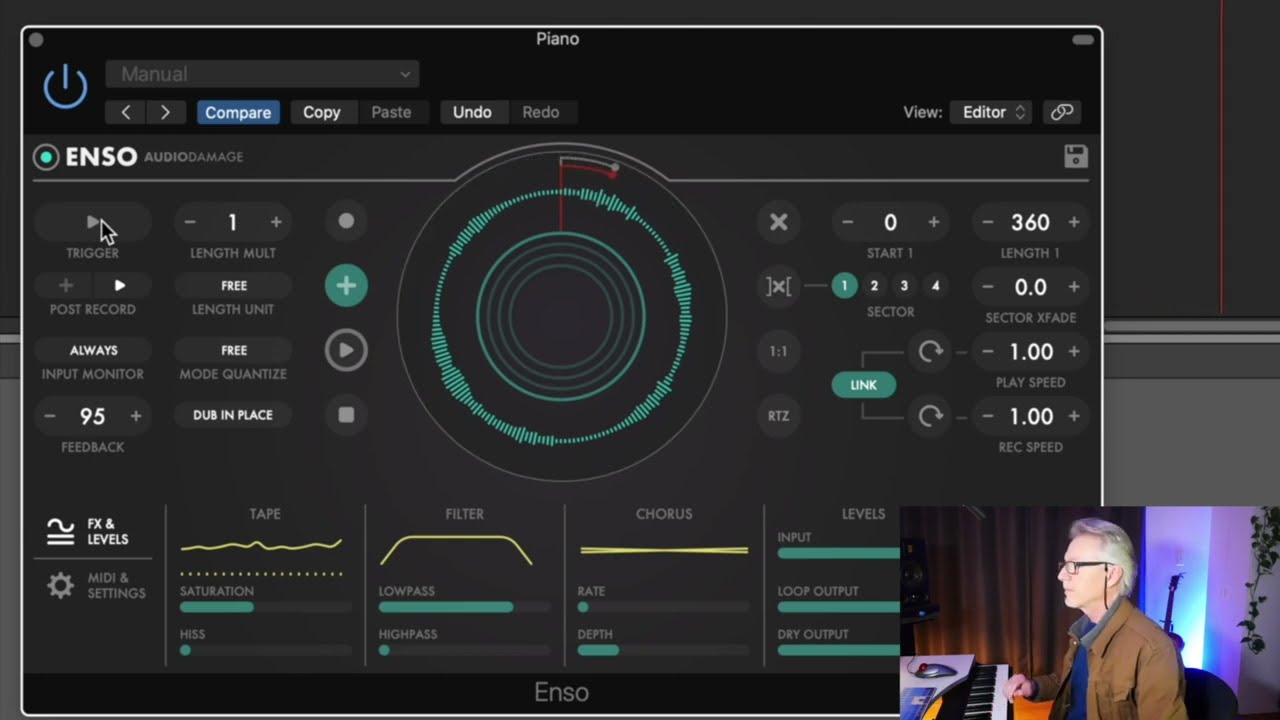The width and height of the screenshot is (1280, 720).
Task: Decrease Sector Xfade value
Action: click(x=988, y=287)
